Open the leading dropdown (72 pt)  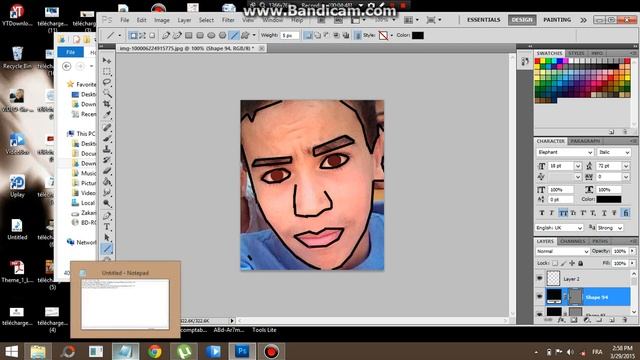tap(626, 166)
